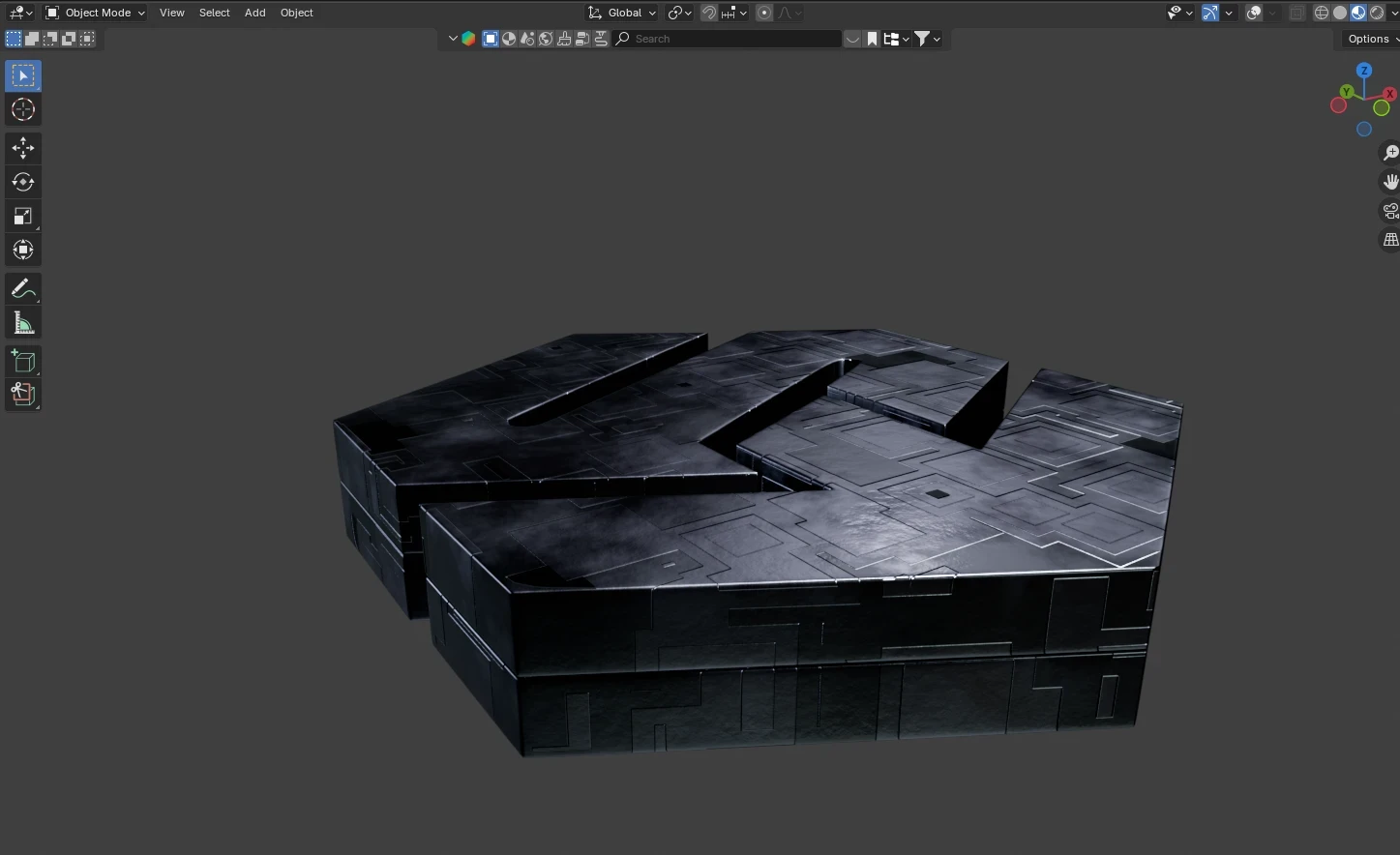Toggle proportional editing circle icon
The image size is (1400, 855).
[764, 13]
